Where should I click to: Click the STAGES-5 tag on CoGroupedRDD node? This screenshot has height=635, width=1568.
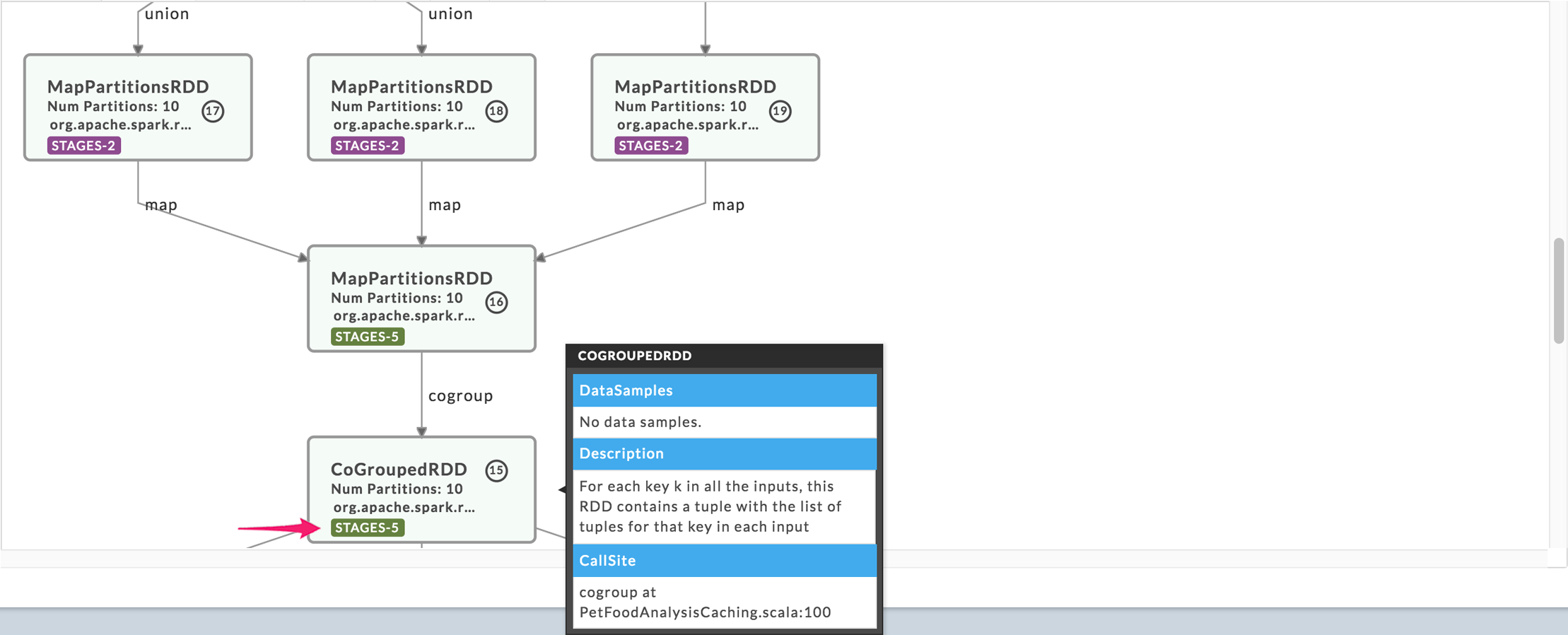[x=368, y=528]
